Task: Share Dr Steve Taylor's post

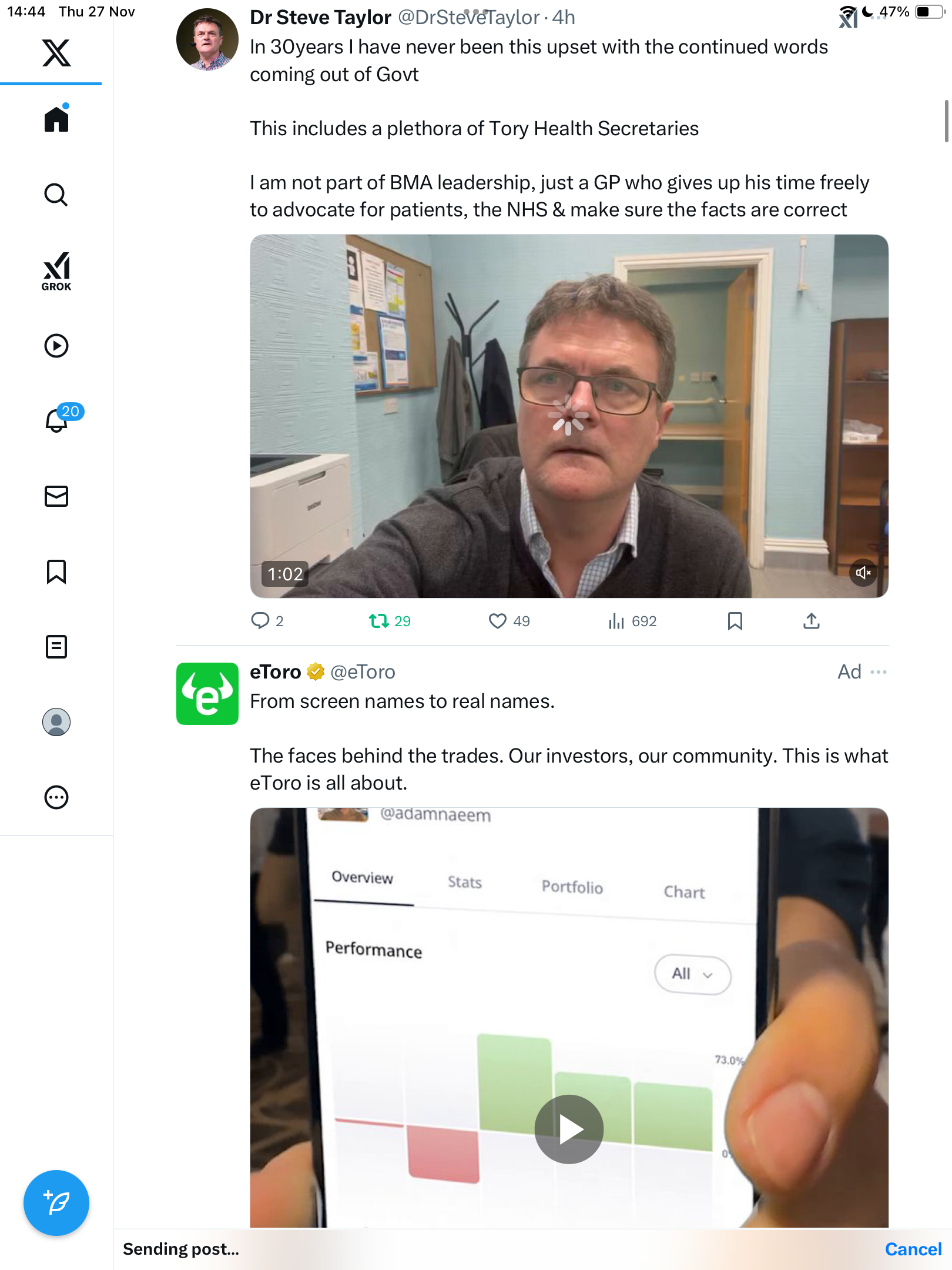Action: click(x=812, y=621)
